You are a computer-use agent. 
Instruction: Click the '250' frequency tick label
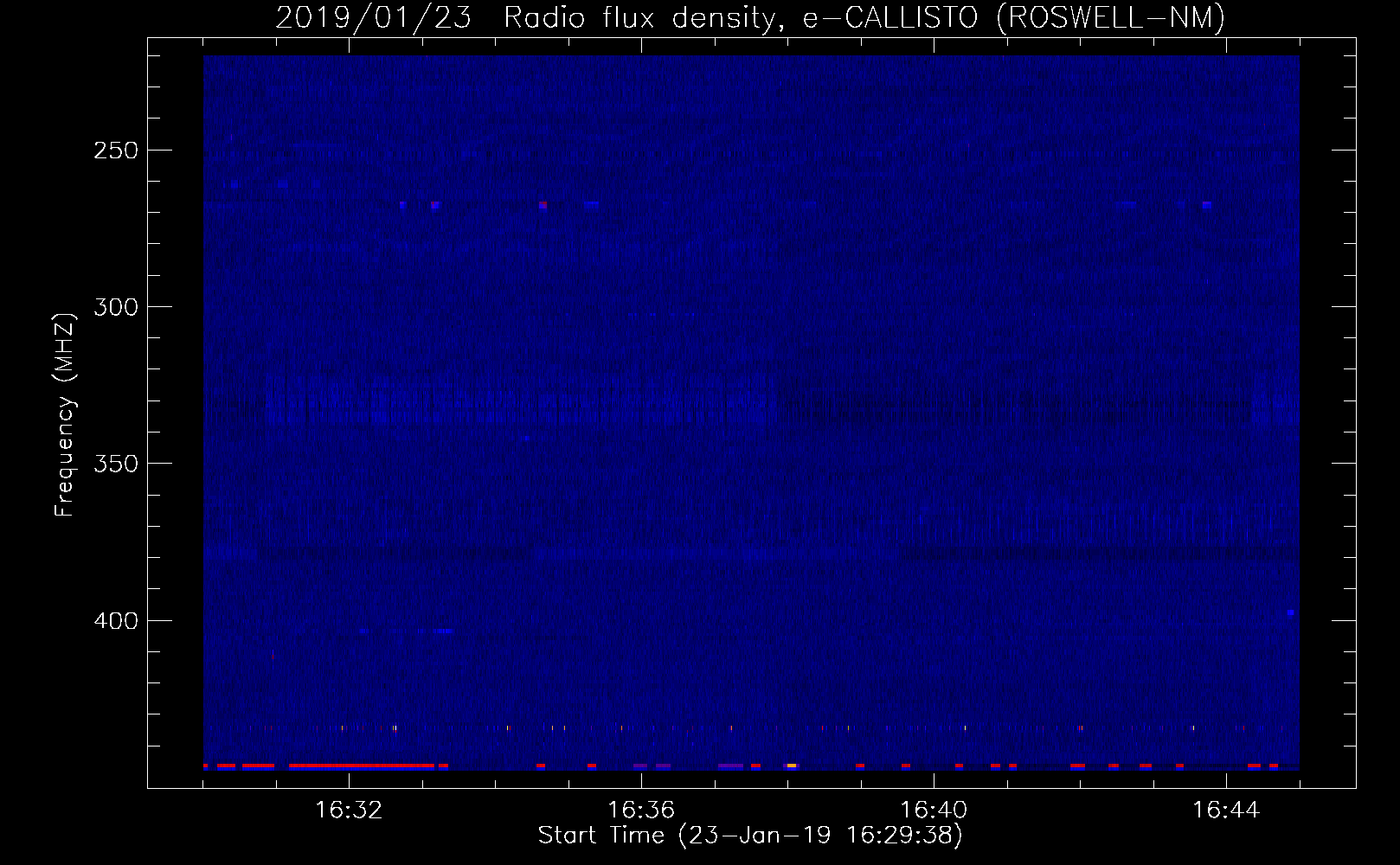(x=116, y=151)
